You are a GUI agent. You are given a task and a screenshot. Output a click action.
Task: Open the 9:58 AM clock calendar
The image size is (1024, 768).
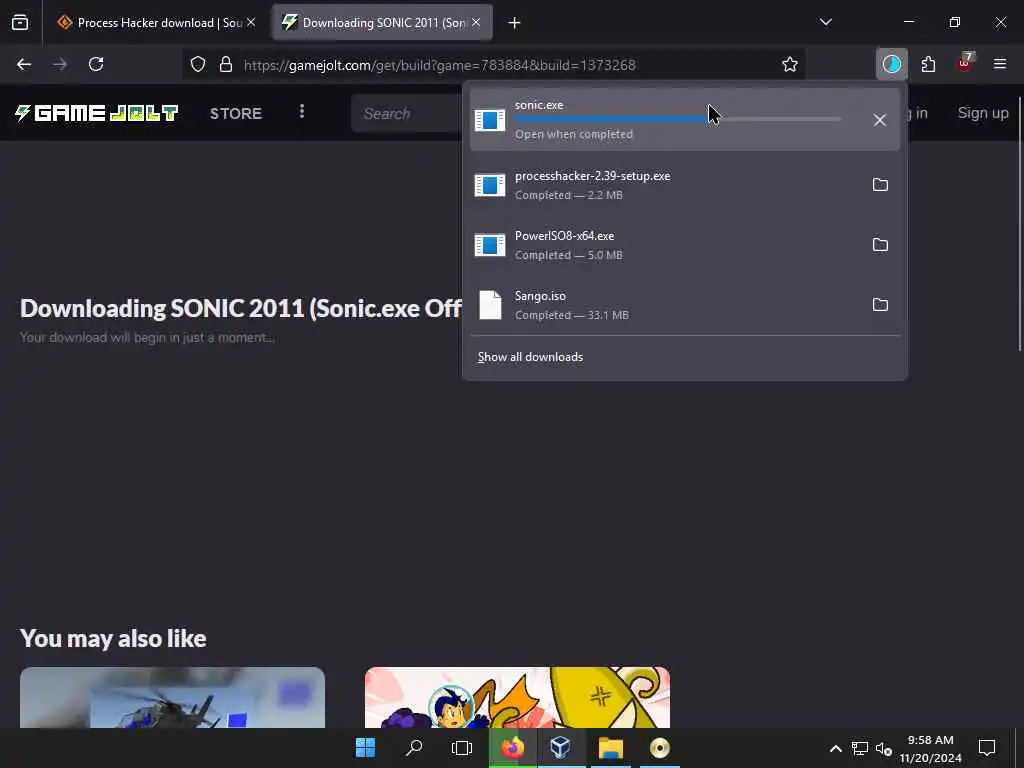930,748
